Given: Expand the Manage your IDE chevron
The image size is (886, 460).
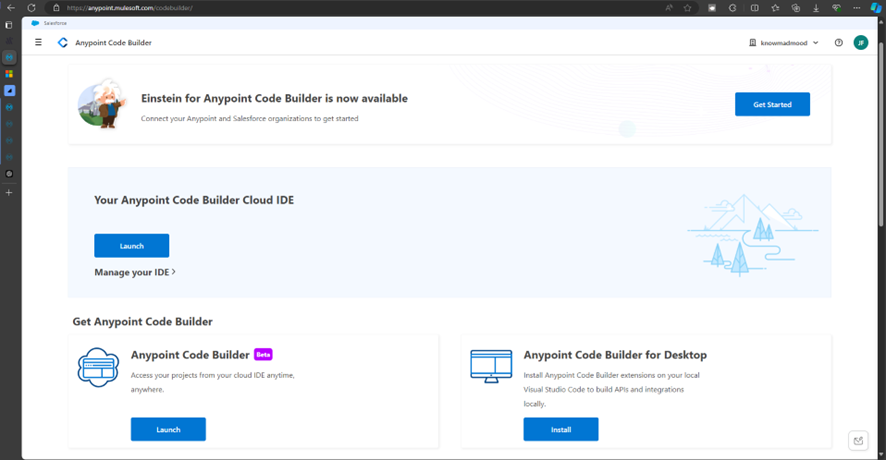Looking at the screenshot, I should pyautogui.click(x=173, y=272).
